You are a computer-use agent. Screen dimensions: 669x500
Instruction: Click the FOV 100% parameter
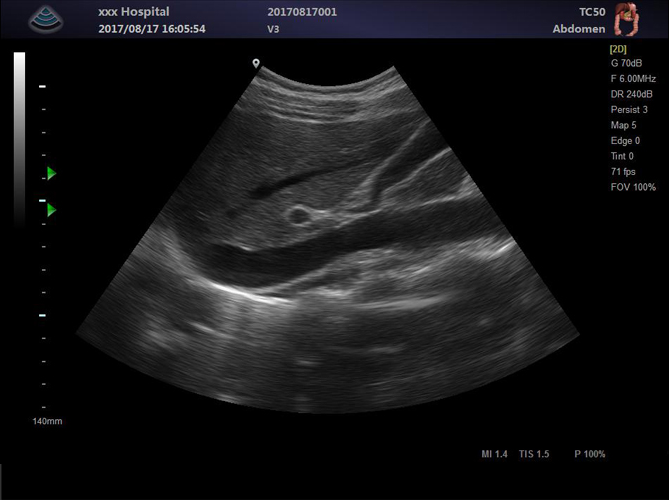[633, 187]
